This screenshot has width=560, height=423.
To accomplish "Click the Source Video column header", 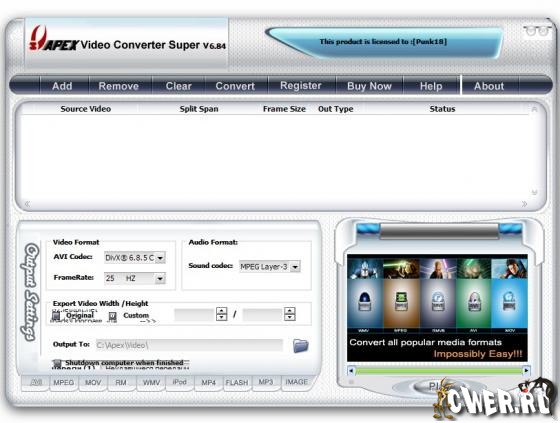I will click(86, 109).
